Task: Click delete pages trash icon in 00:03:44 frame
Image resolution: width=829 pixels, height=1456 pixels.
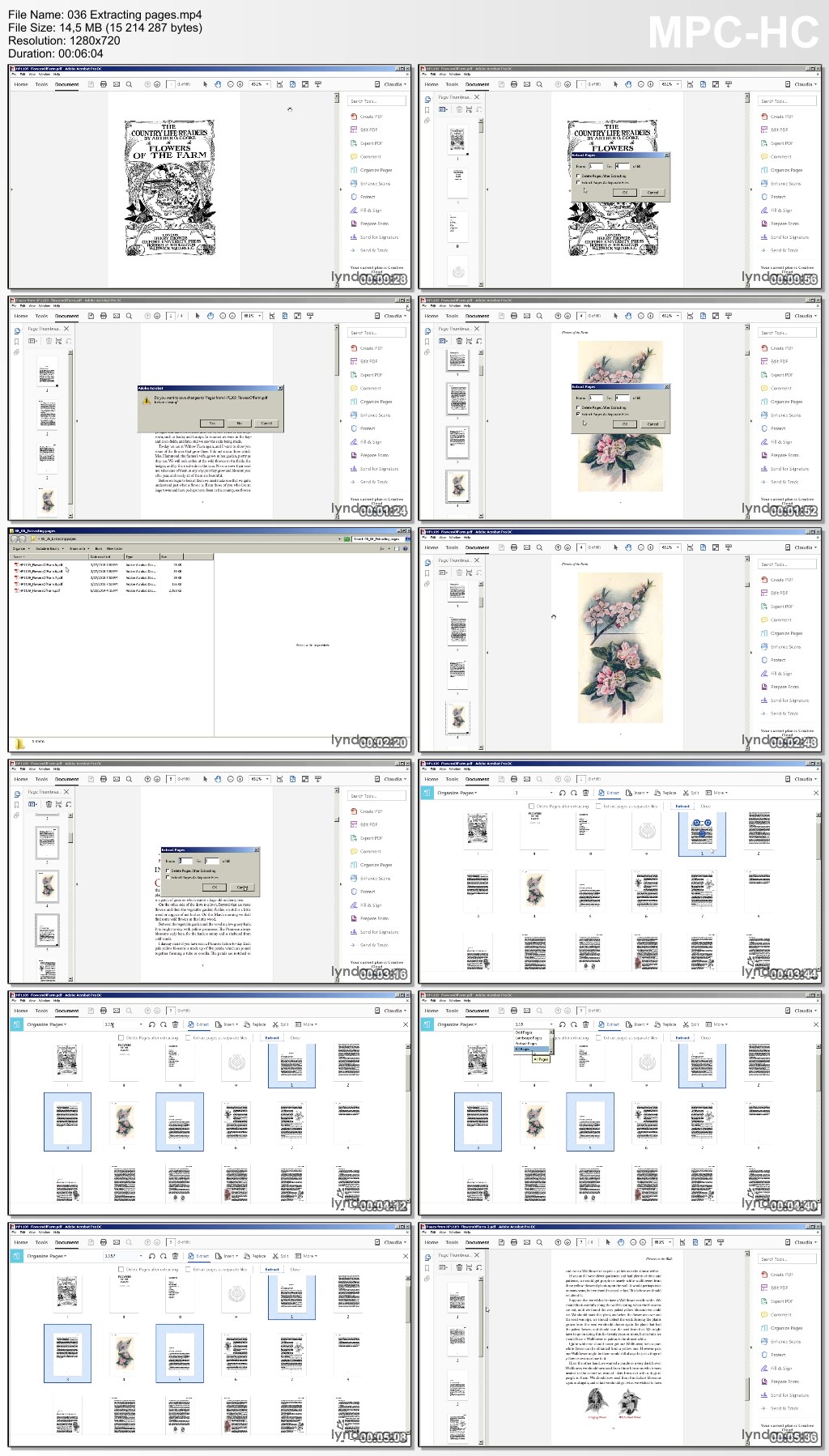Action: click(586, 794)
